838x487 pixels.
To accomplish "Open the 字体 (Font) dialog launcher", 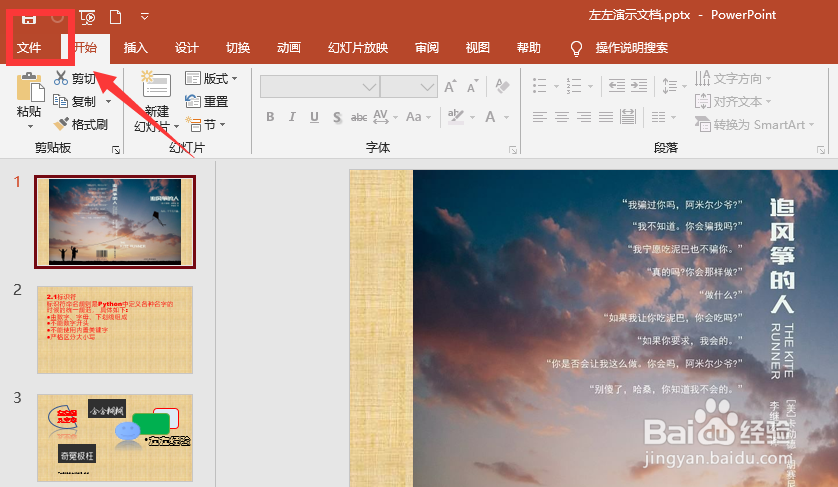I will pyautogui.click(x=513, y=150).
